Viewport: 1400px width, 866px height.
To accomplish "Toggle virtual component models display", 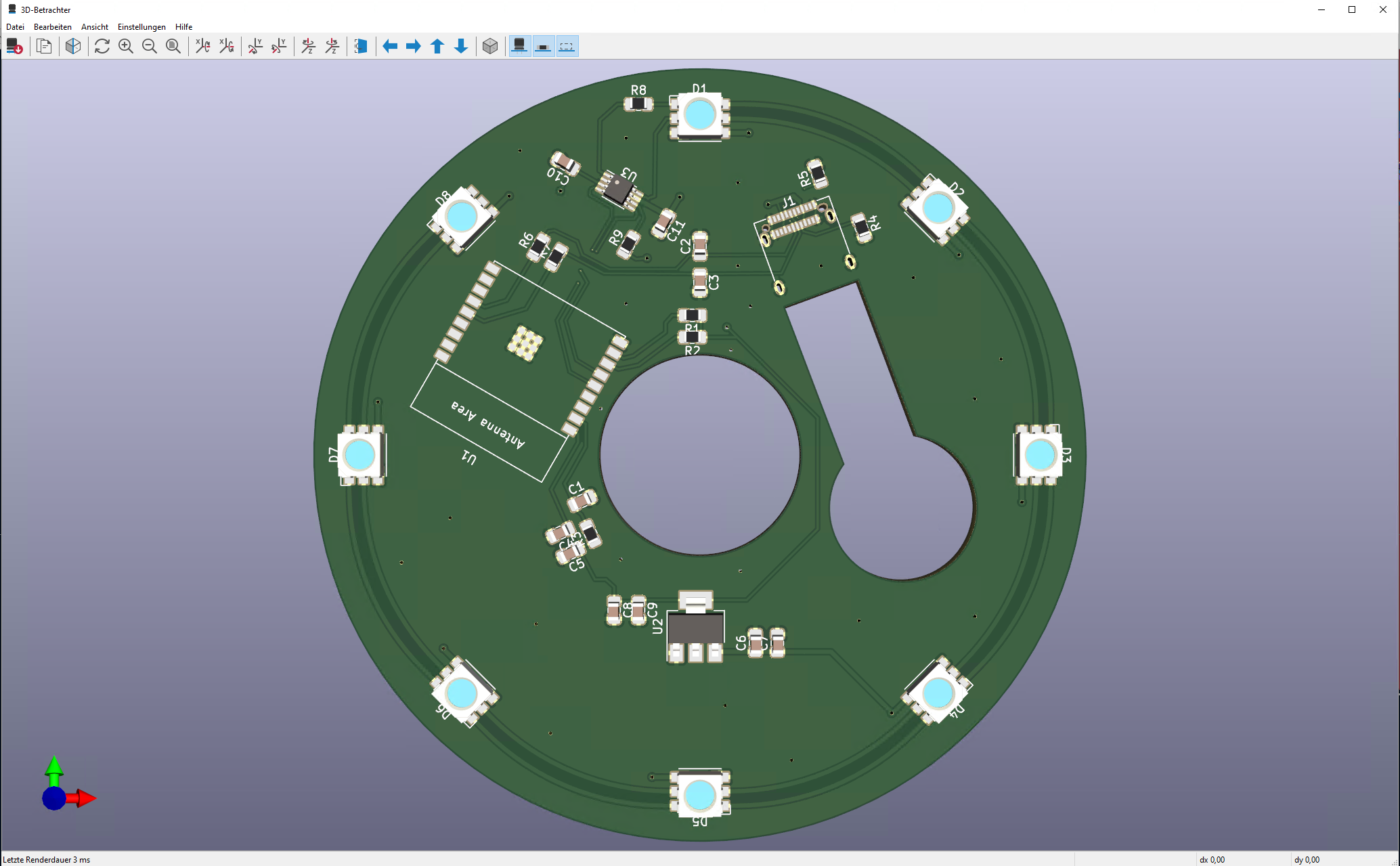I will pos(567,46).
